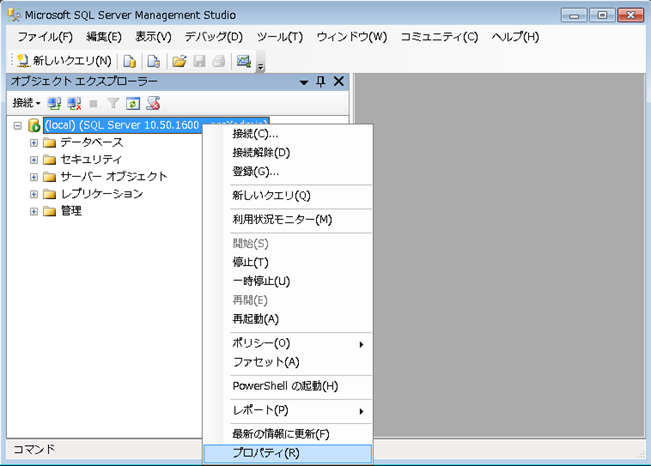
Task: Open the ファイル(F) menu
Action: point(45,37)
